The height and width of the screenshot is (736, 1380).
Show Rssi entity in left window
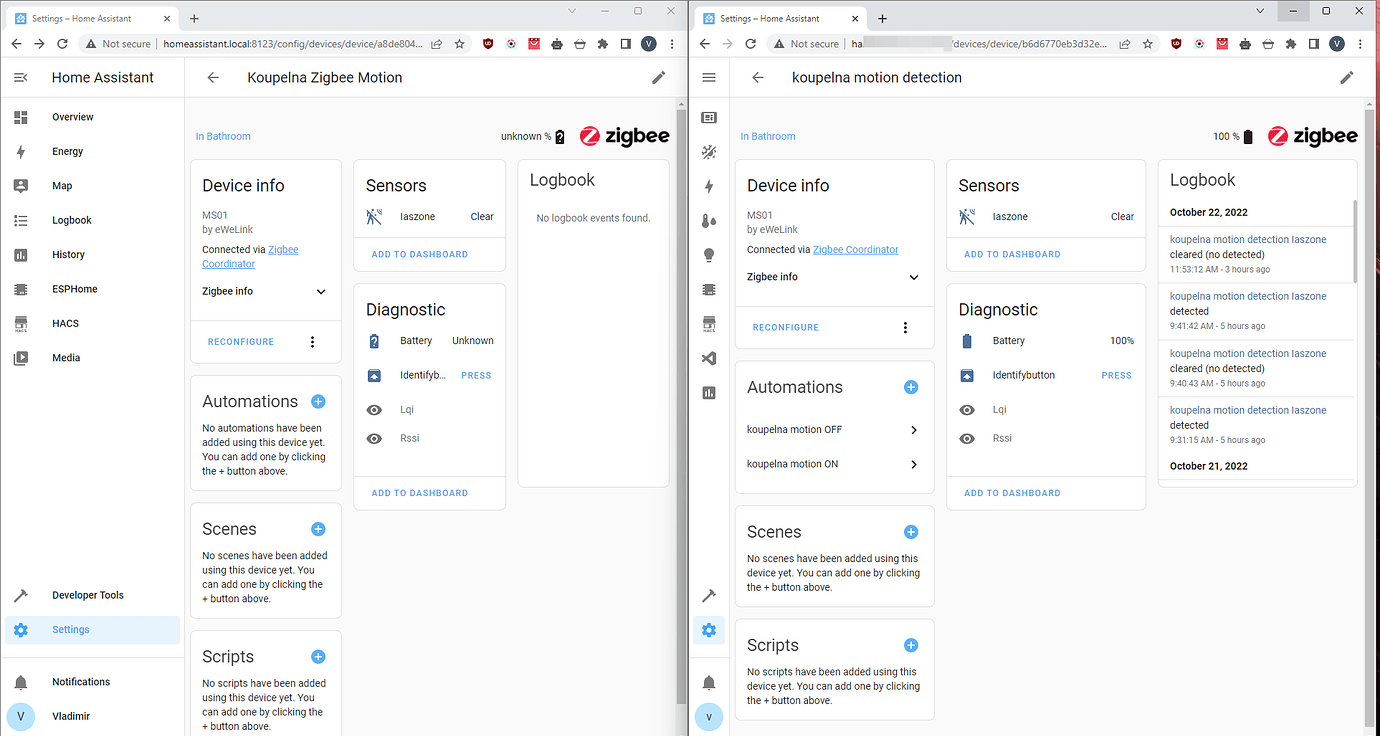(x=430, y=438)
